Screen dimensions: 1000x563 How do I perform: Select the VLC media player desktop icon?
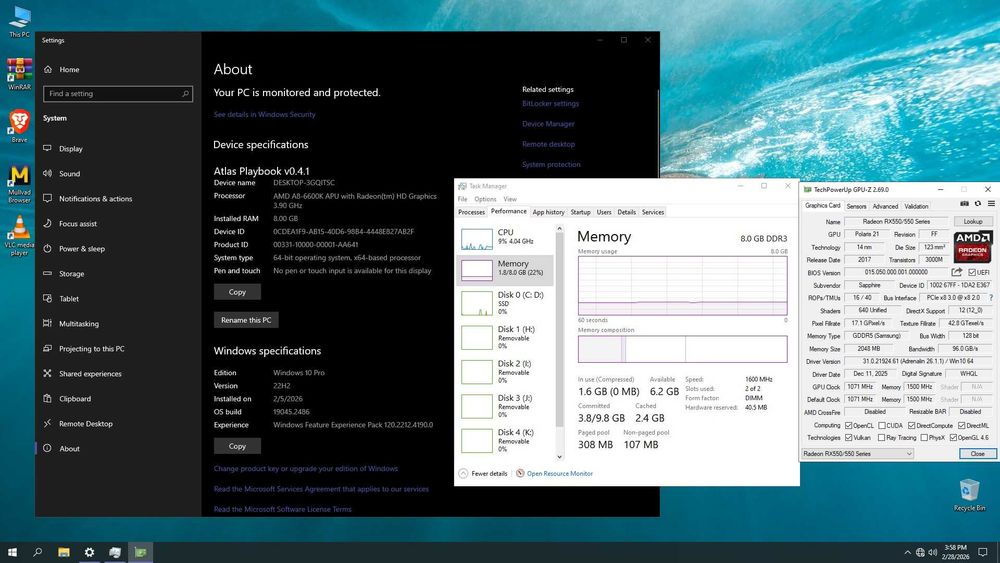(x=19, y=235)
